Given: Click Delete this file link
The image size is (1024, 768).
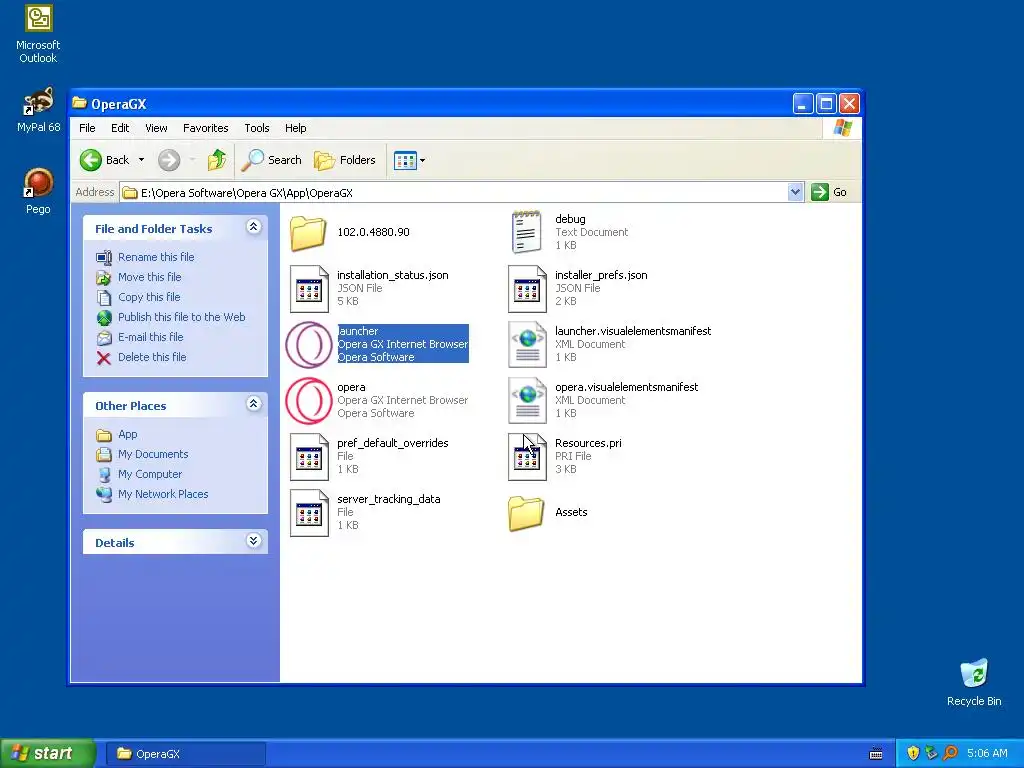Looking at the screenshot, I should pyautogui.click(x=152, y=357).
